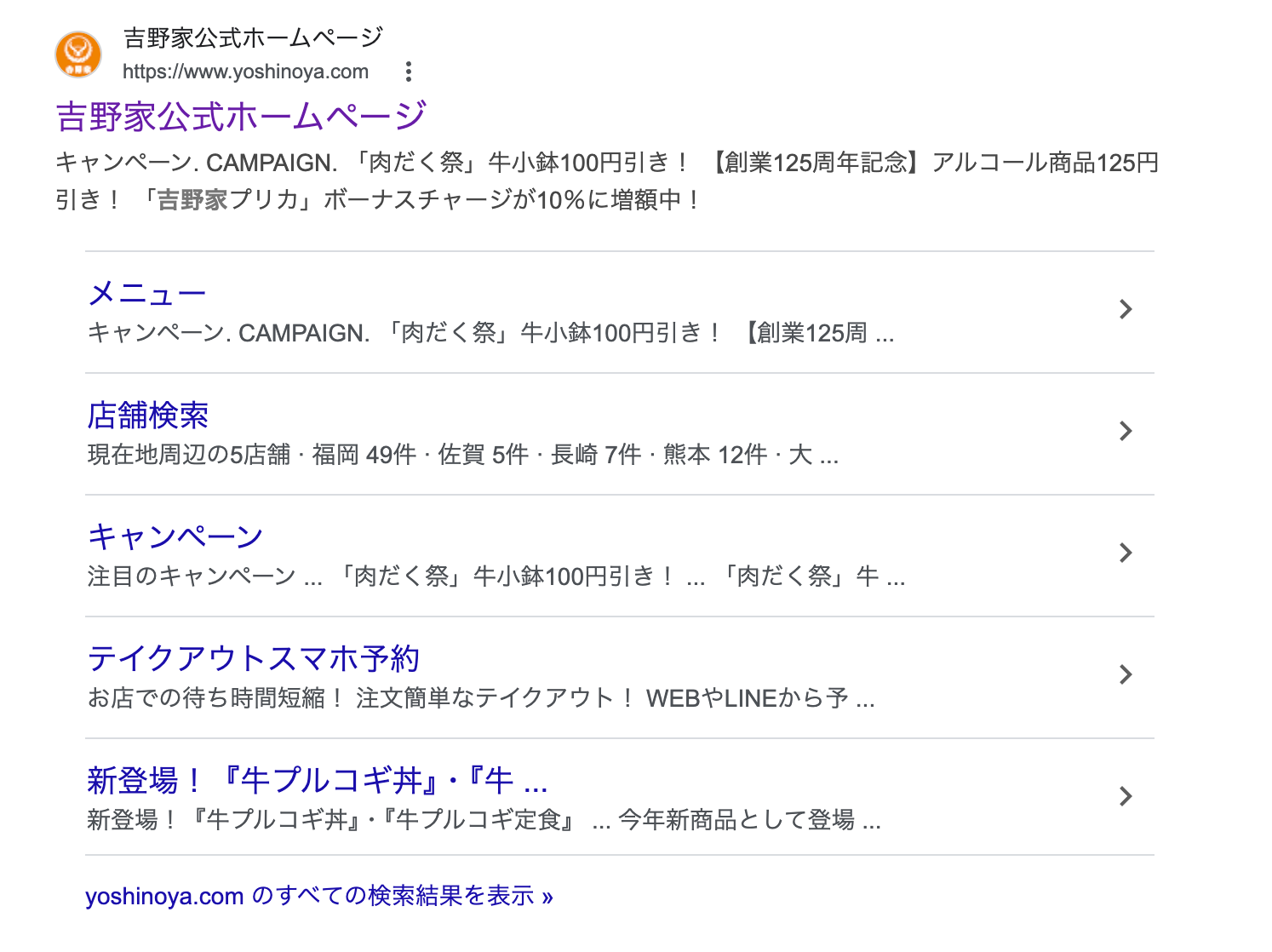Open the テイクアウトスマホ予約 sitelink
The height and width of the screenshot is (952, 1272).
tap(254, 659)
